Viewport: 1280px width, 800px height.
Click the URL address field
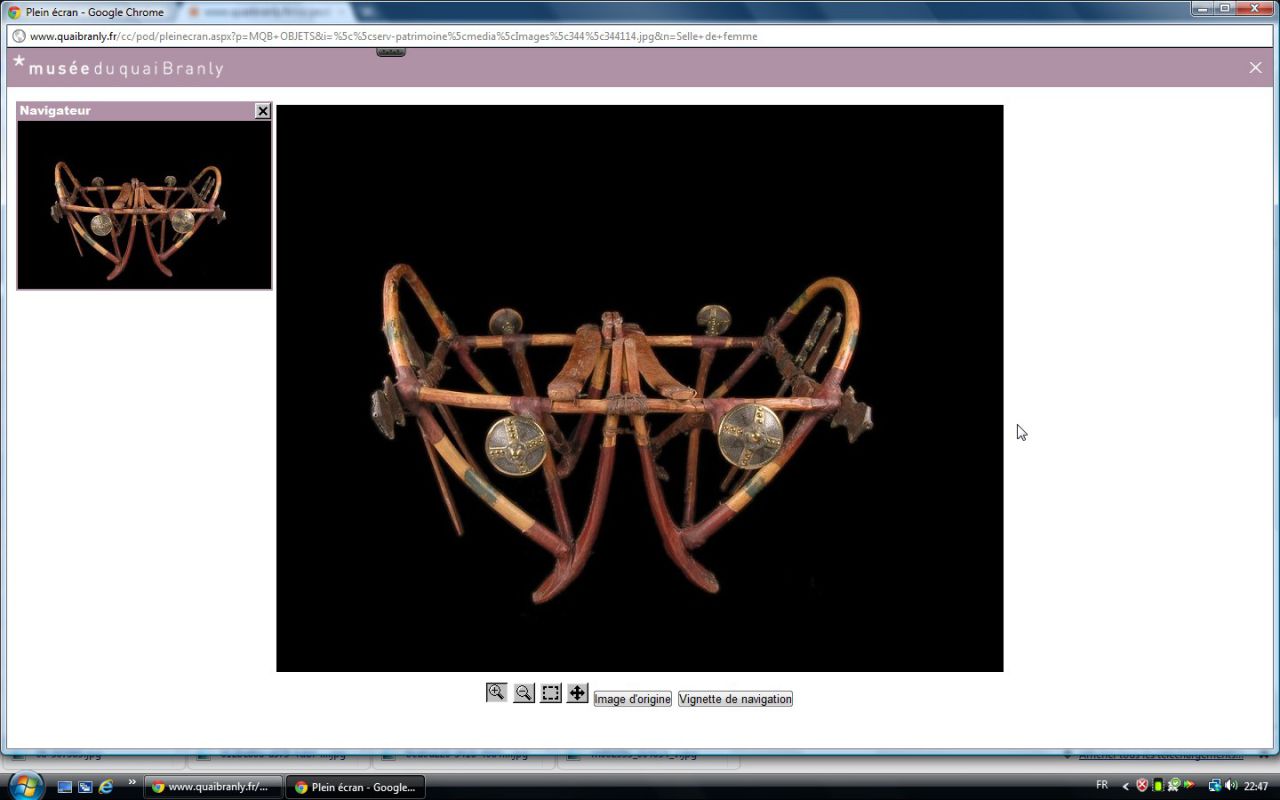[400, 36]
